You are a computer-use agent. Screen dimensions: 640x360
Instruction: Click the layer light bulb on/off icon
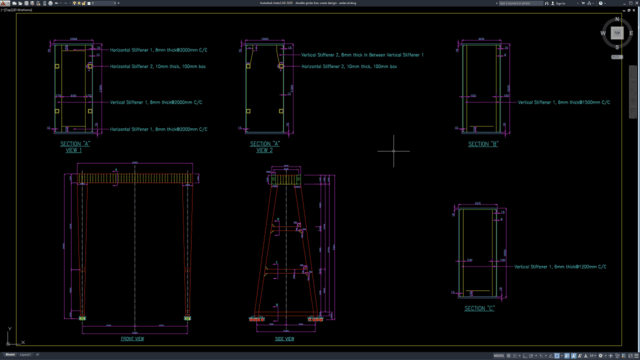coord(74,3)
